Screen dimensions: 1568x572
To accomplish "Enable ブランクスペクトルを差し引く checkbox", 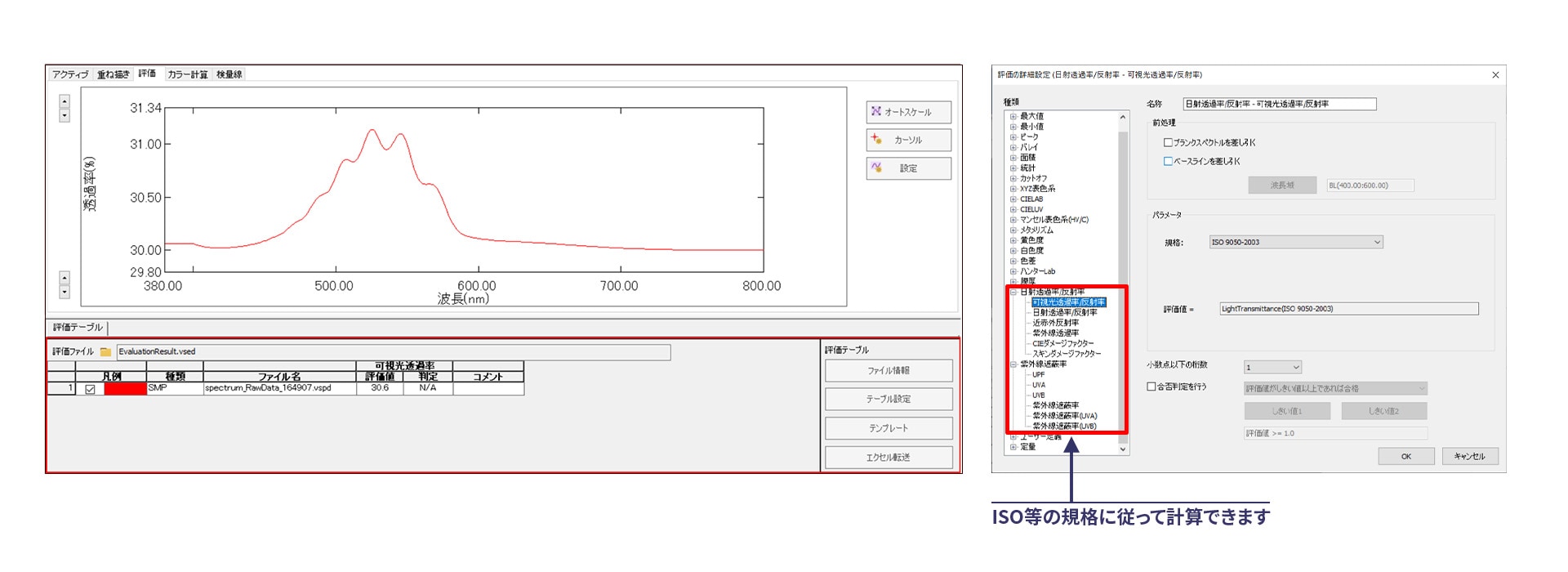I will 1168,142.
